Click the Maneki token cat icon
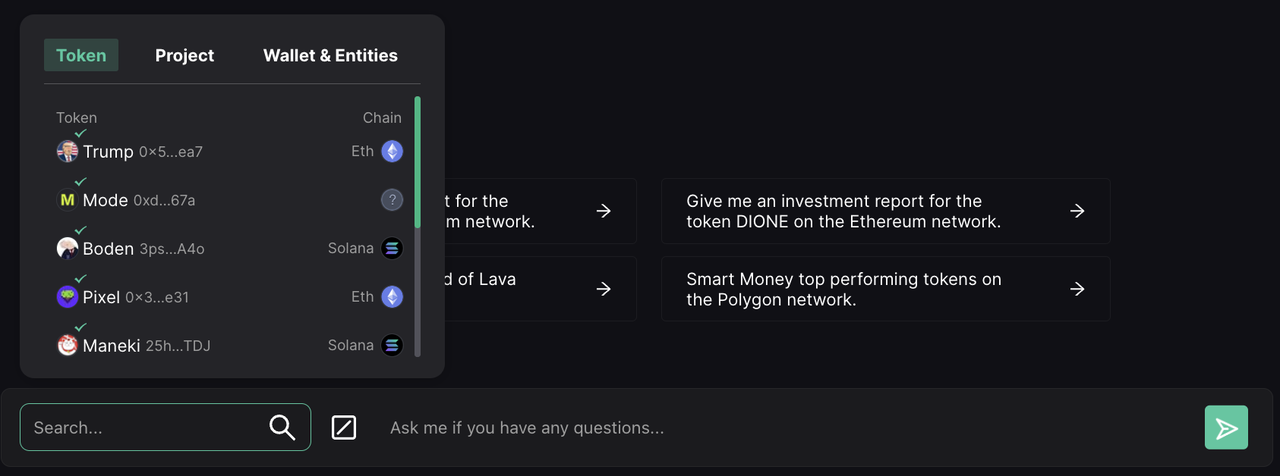The height and width of the screenshot is (476, 1280). tap(67, 346)
